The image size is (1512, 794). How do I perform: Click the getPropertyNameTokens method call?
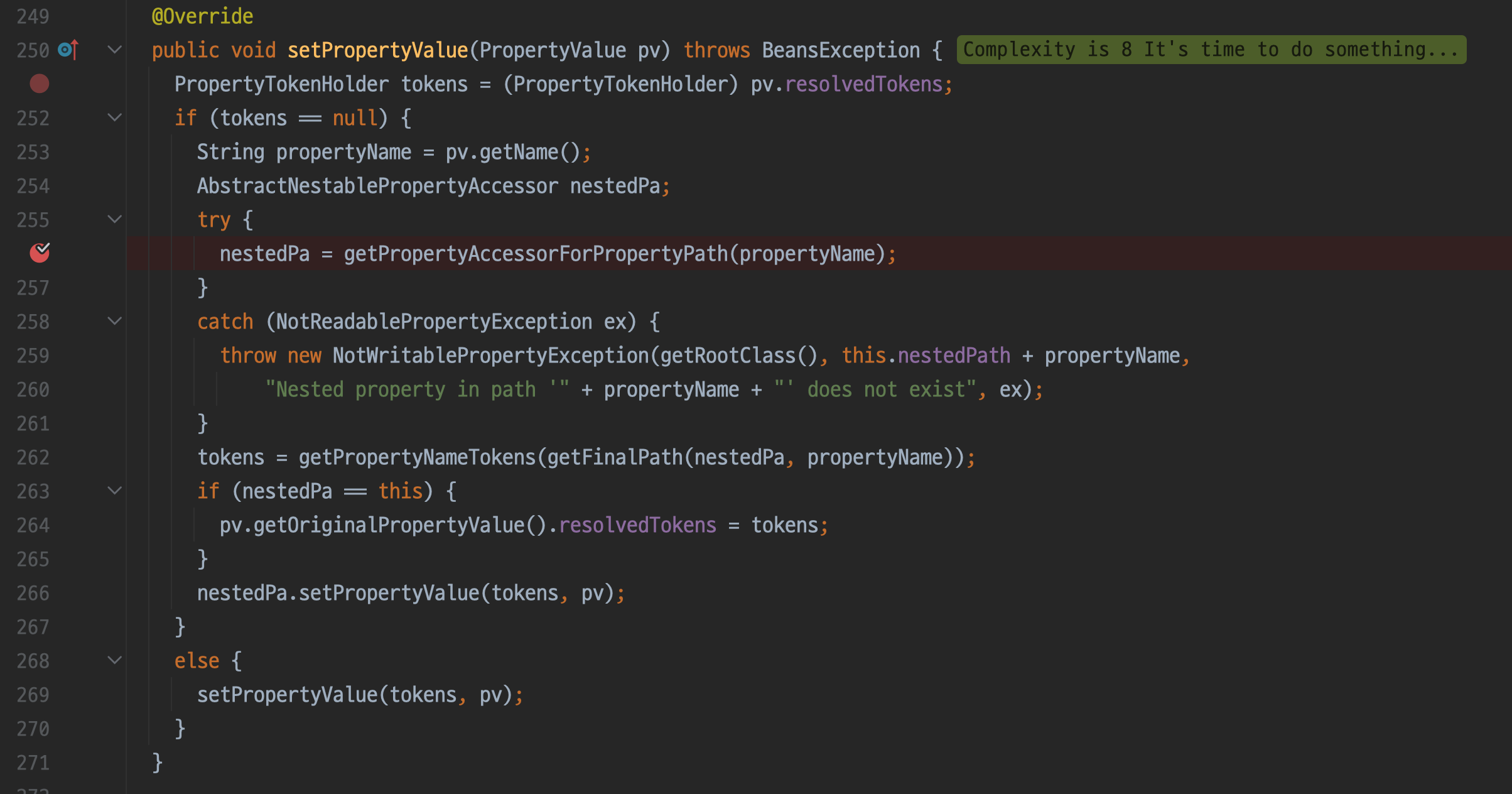click(x=417, y=457)
